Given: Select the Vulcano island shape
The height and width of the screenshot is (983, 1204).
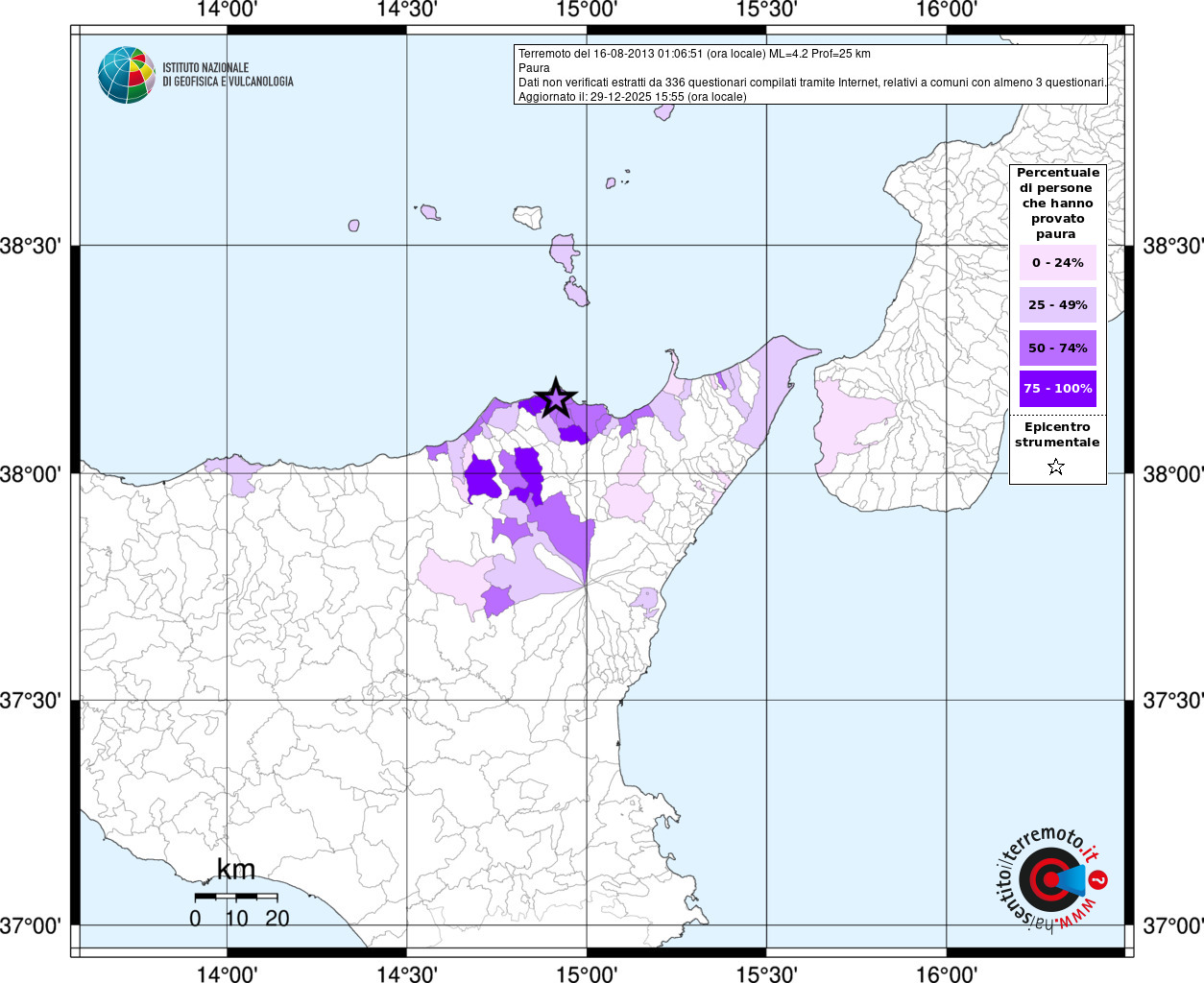Looking at the screenshot, I should (x=577, y=293).
